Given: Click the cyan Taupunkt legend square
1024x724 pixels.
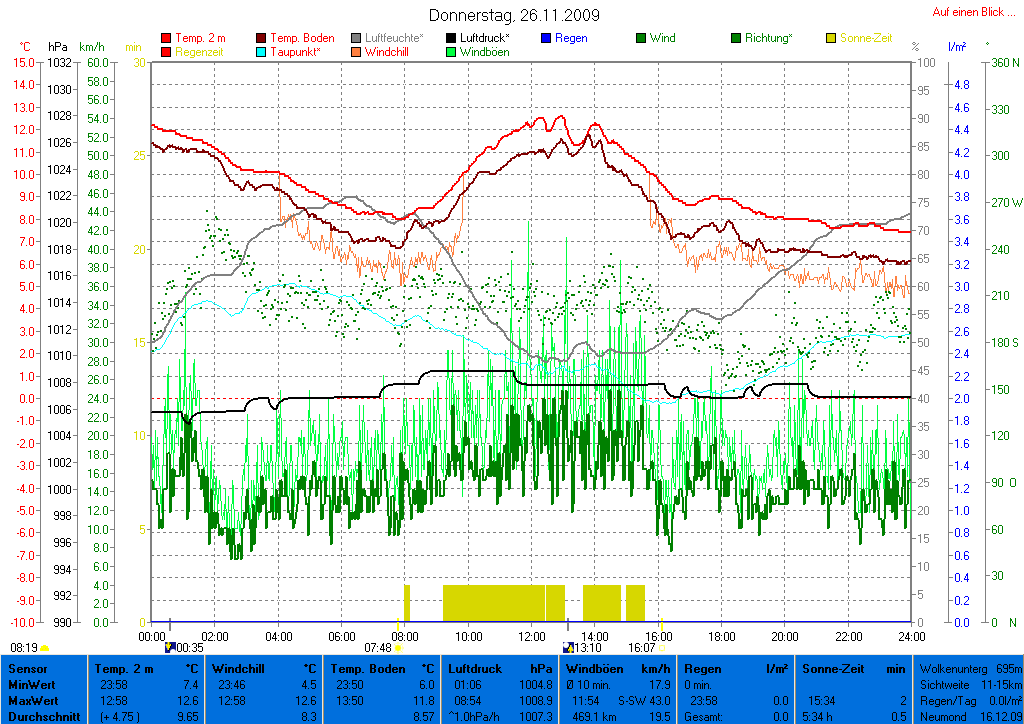Looking at the screenshot, I should [x=262, y=52].
